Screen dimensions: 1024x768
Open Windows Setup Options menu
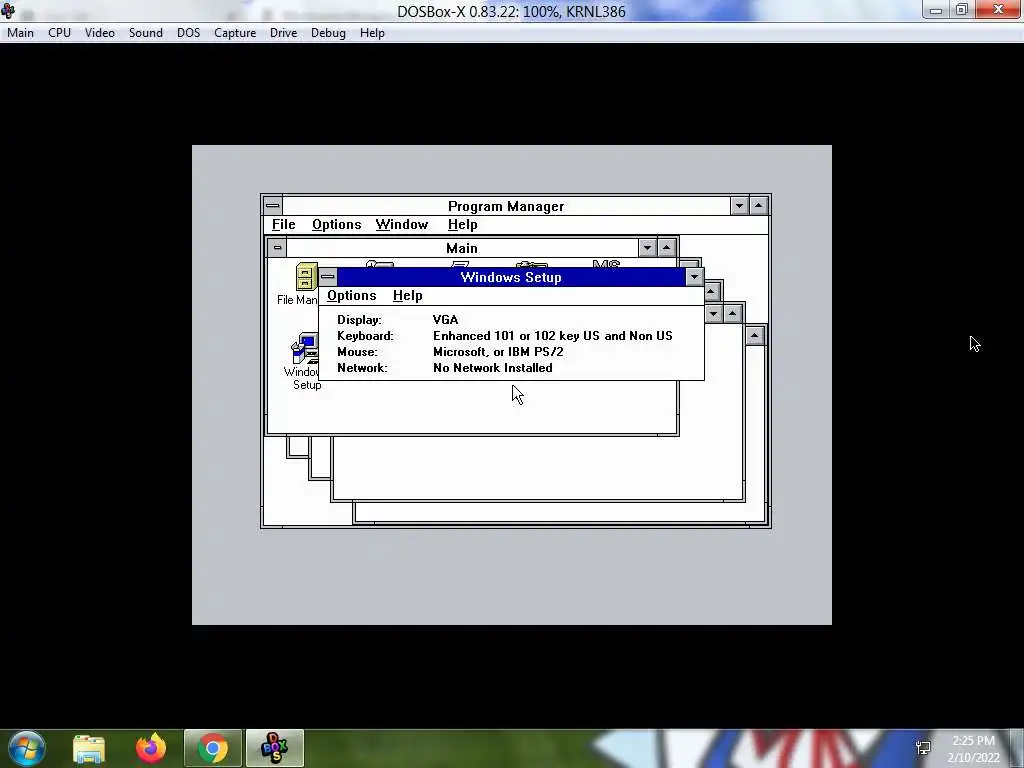click(x=352, y=296)
